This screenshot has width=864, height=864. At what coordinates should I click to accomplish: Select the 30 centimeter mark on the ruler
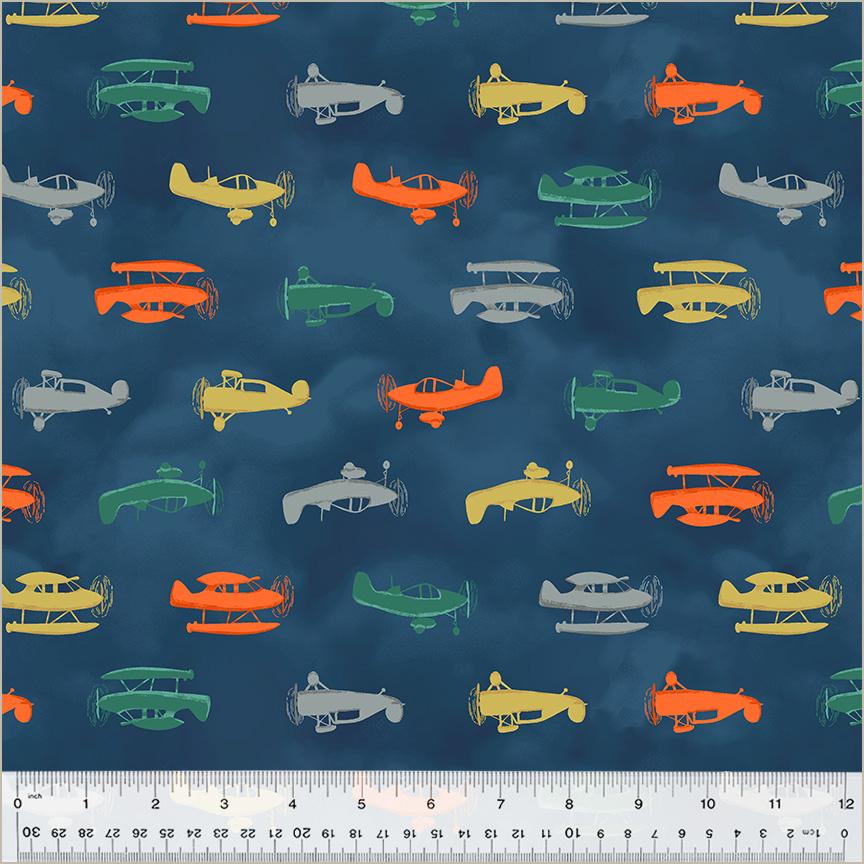coord(30,832)
